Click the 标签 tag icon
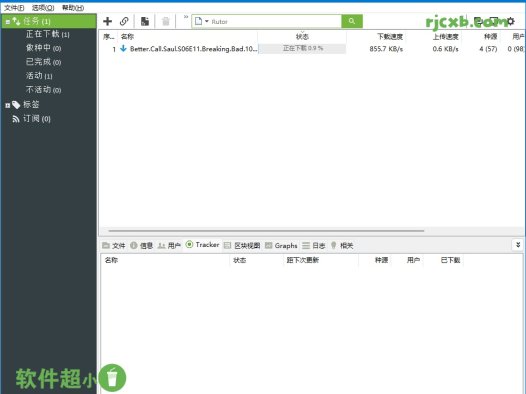Viewport: 526px width, 394px height. coord(16,105)
